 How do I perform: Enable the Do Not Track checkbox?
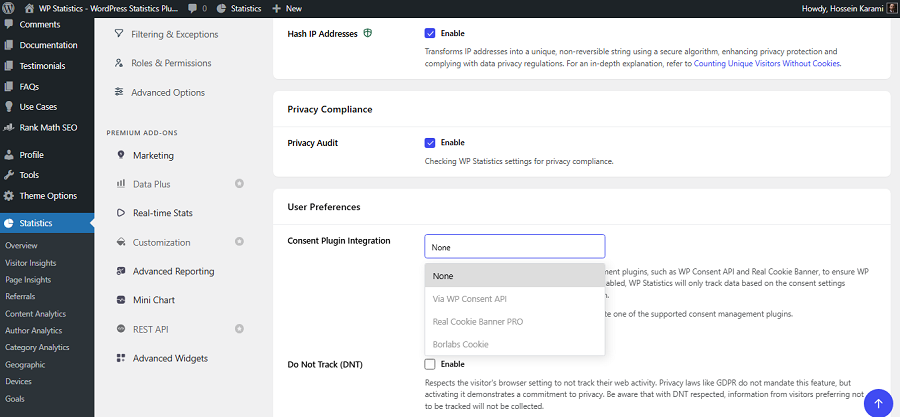tap(430, 364)
